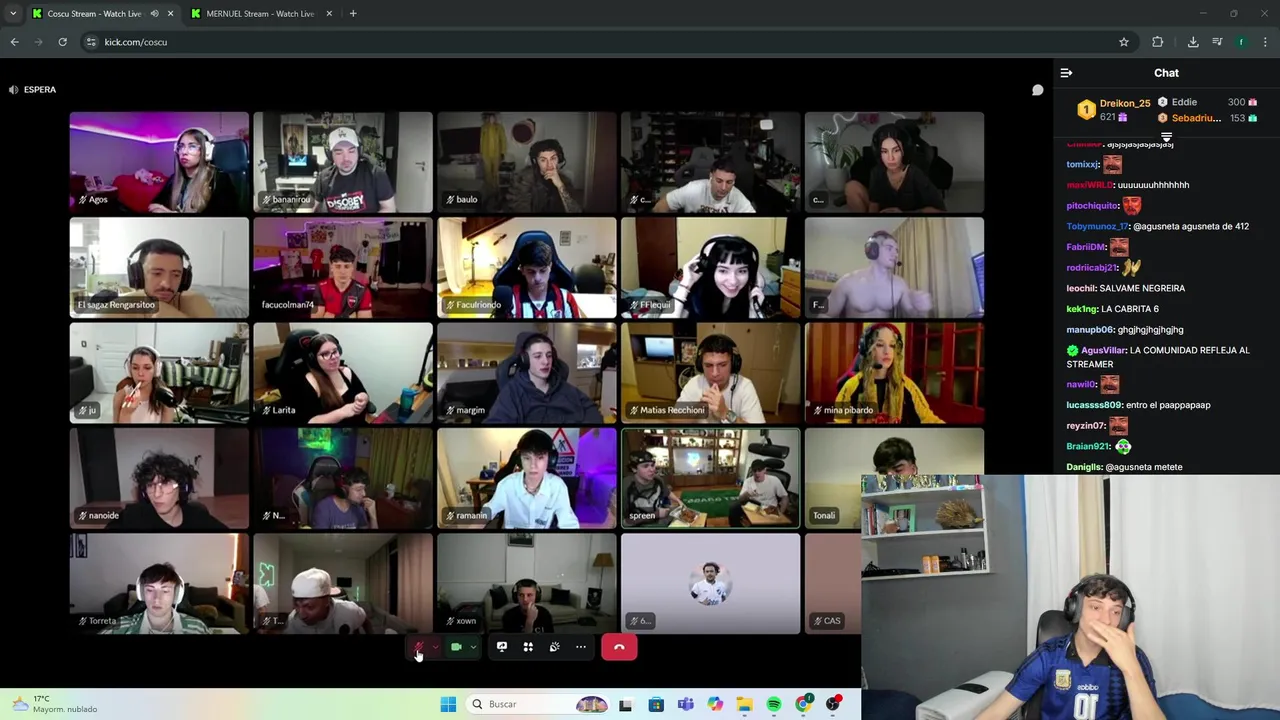View site information icon in address bar

pyautogui.click(x=91, y=42)
